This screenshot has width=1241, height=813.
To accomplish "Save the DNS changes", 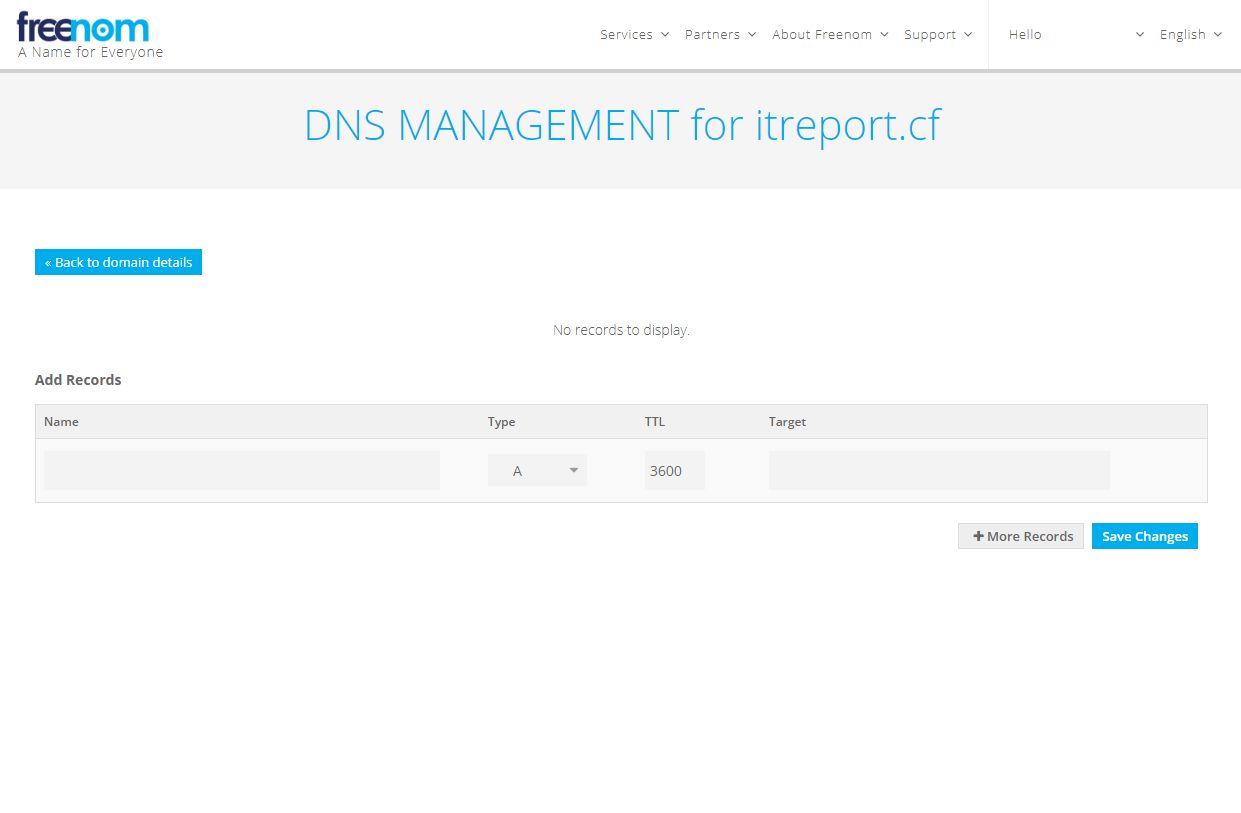I will pyautogui.click(x=1145, y=536).
